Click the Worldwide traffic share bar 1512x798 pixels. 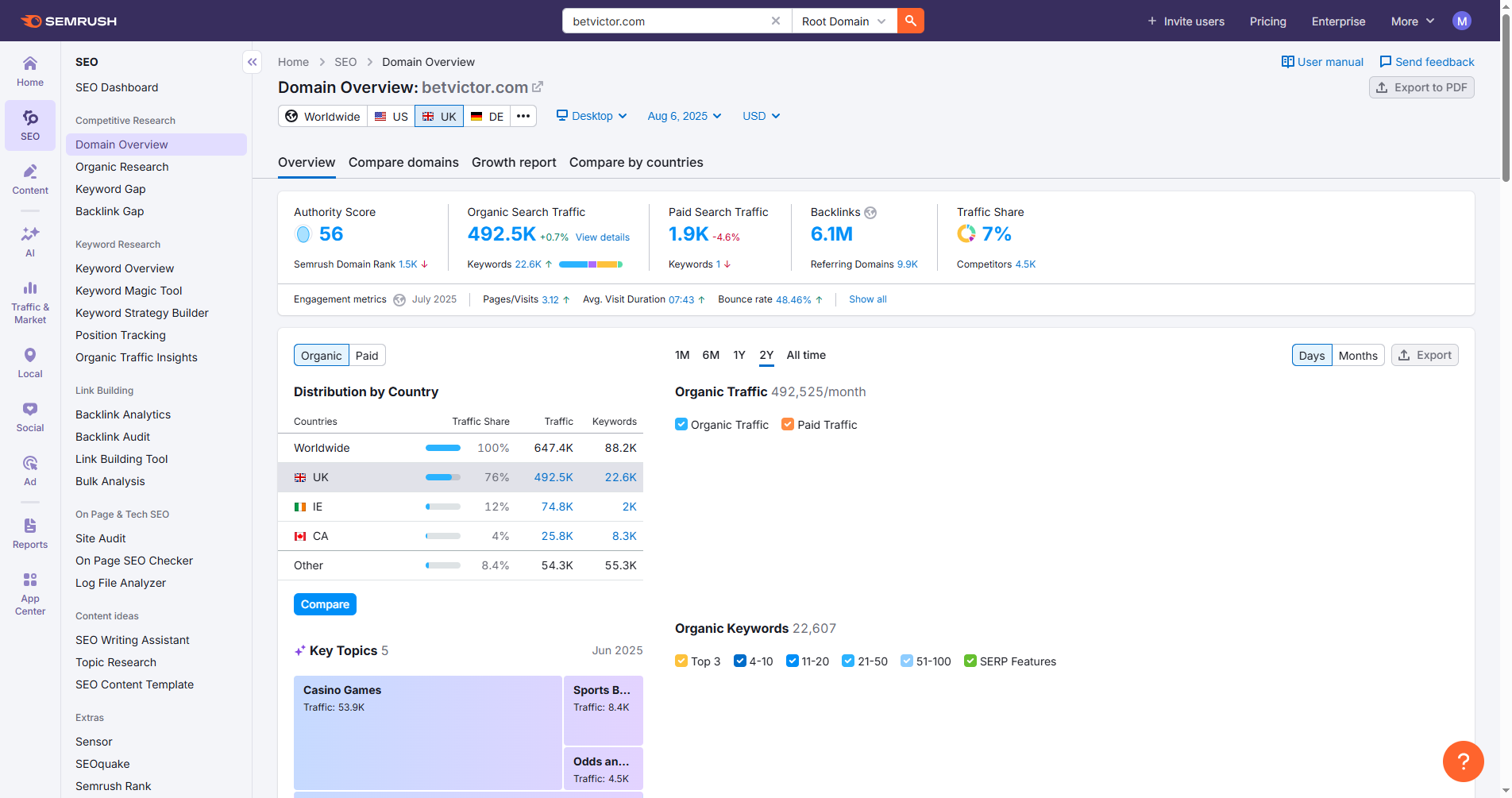443,448
